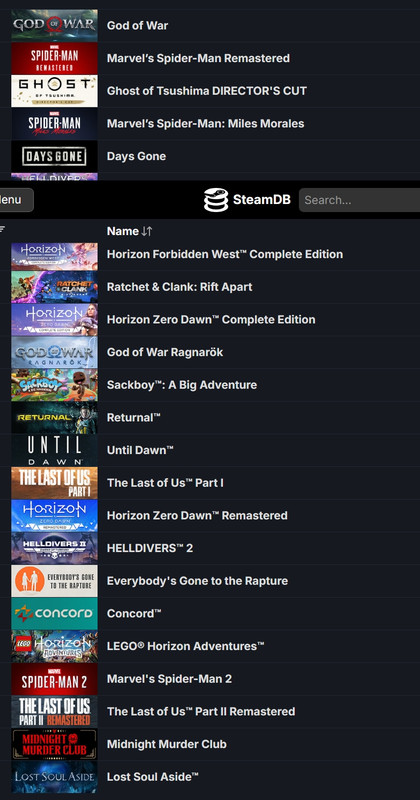
Task: Select The Last of Us Part II Remastered name
Action: (201, 711)
